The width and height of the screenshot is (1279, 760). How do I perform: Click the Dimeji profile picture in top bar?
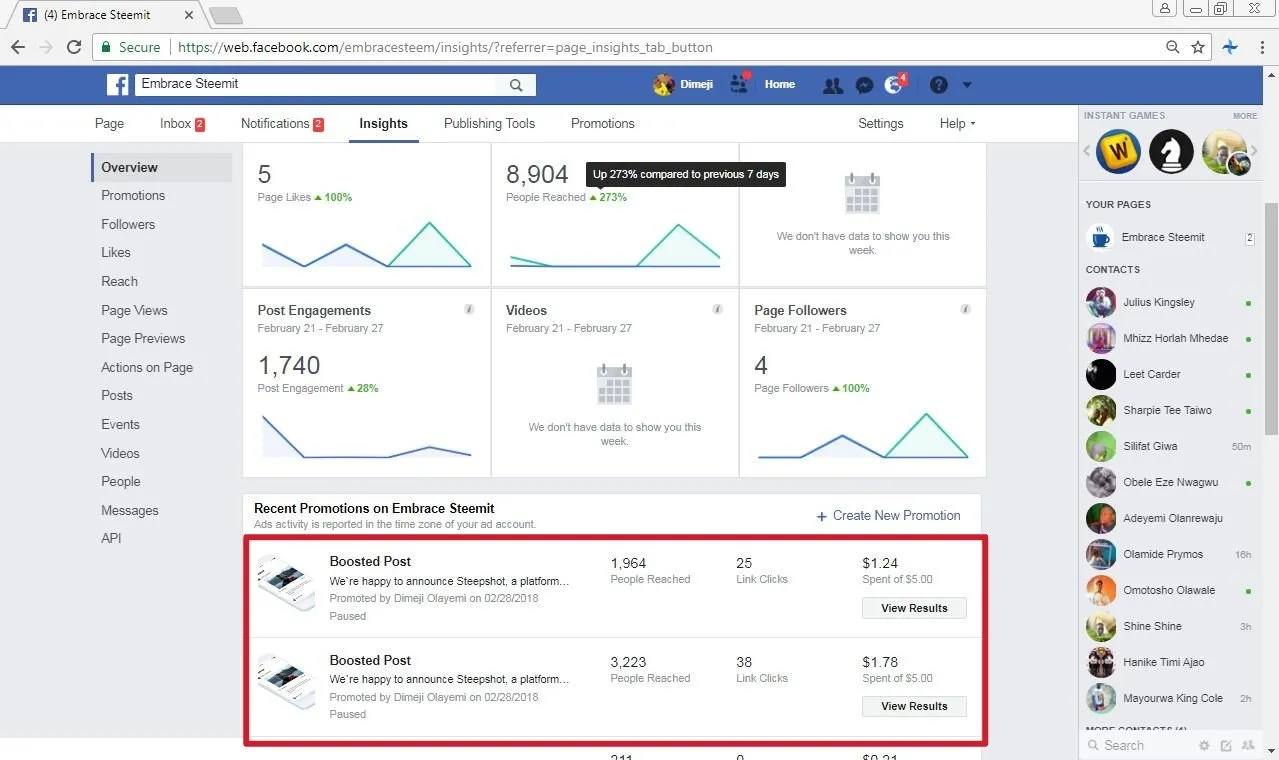664,85
